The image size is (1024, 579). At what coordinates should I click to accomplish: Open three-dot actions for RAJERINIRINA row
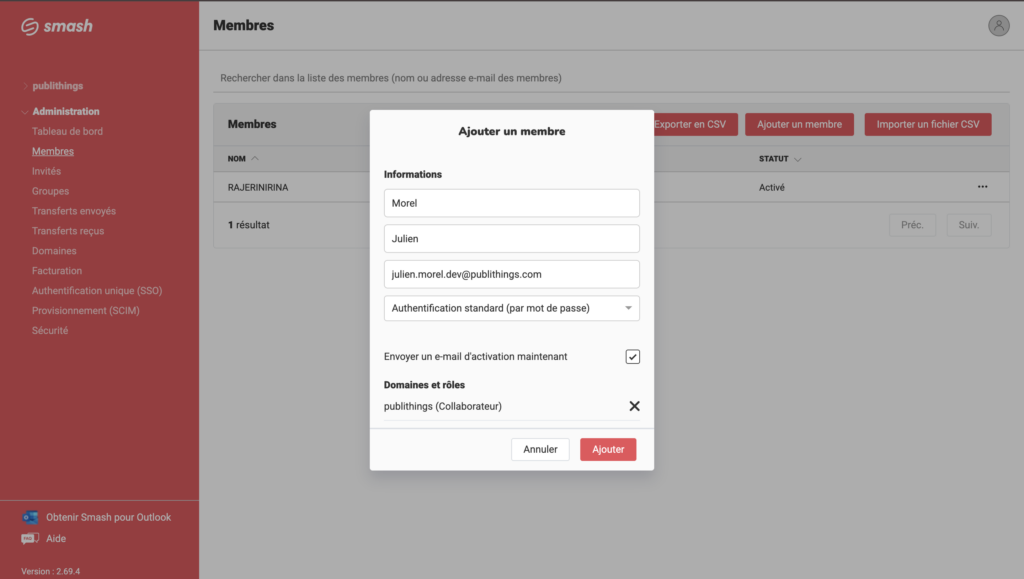982,187
